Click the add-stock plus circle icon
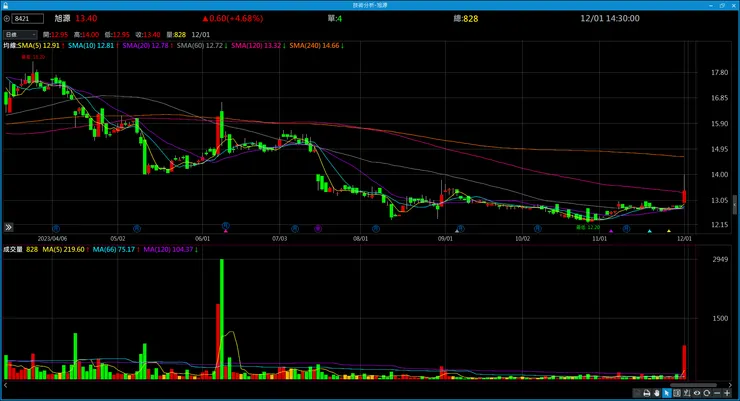The height and width of the screenshot is (401, 740). point(7,19)
